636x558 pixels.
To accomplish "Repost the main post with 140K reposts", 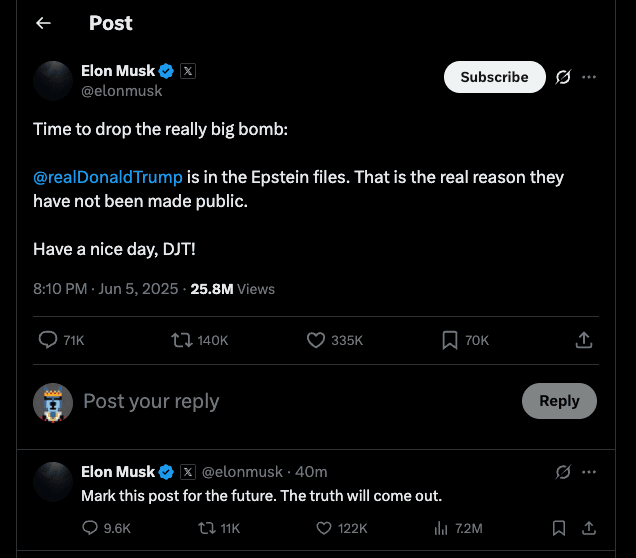I will (x=182, y=340).
